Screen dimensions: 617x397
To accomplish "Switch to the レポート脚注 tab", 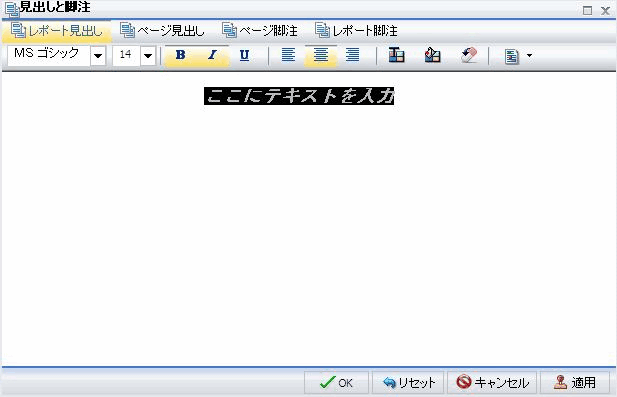I will coord(356,31).
